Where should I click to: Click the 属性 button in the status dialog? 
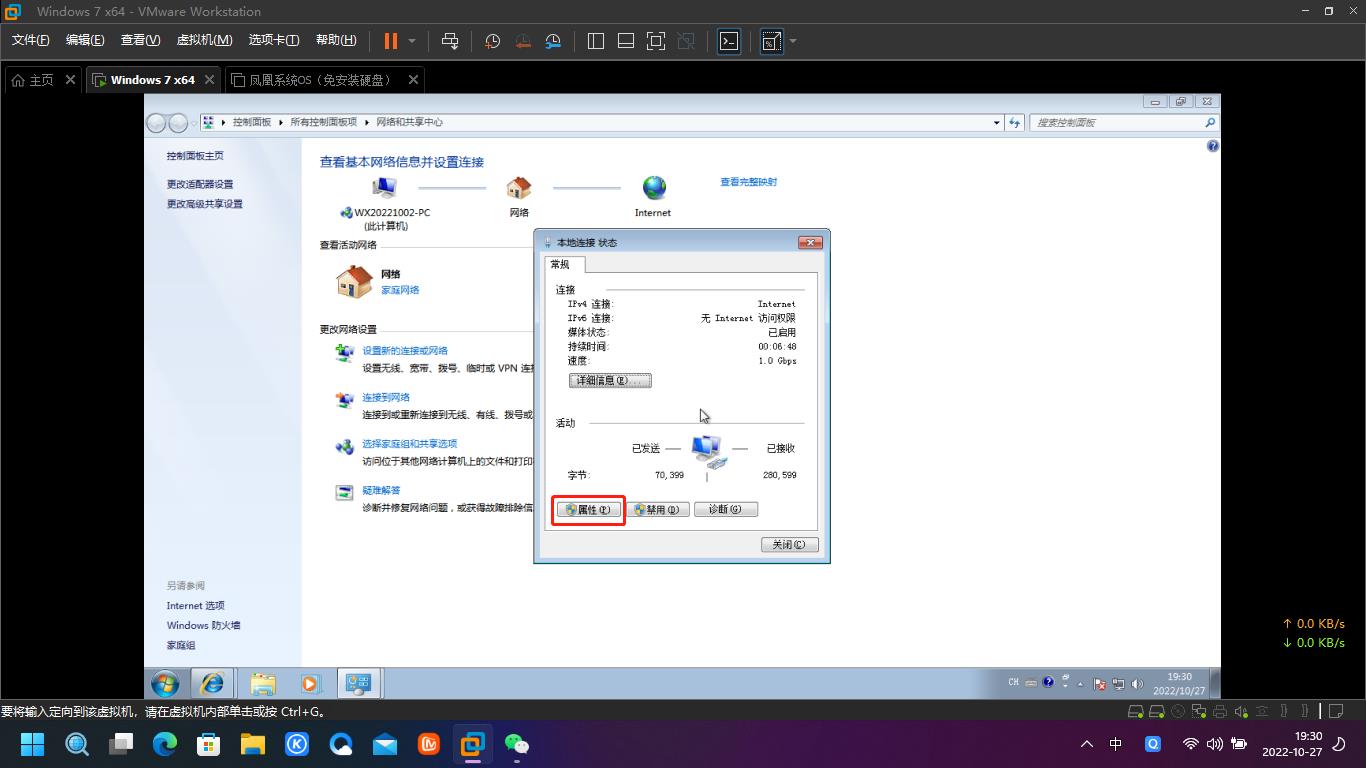pyautogui.click(x=587, y=509)
